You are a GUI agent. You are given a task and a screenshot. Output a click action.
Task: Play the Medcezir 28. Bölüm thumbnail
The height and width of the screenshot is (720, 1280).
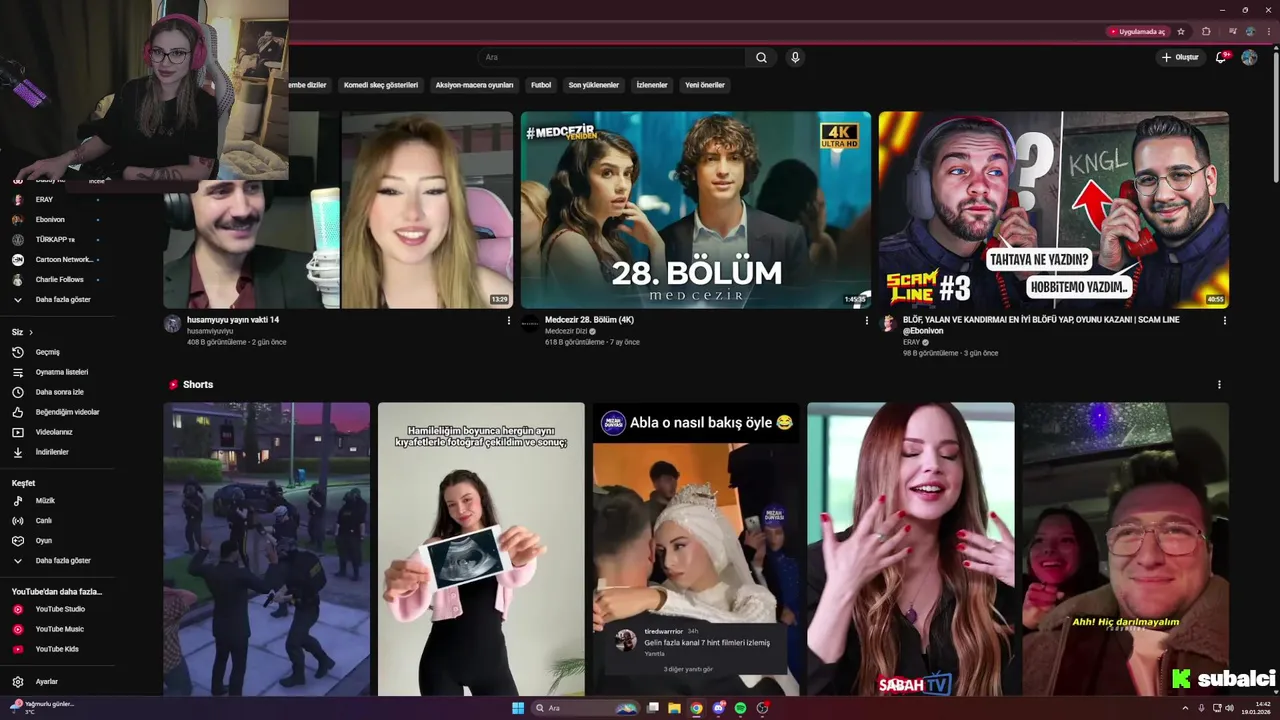(x=696, y=210)
